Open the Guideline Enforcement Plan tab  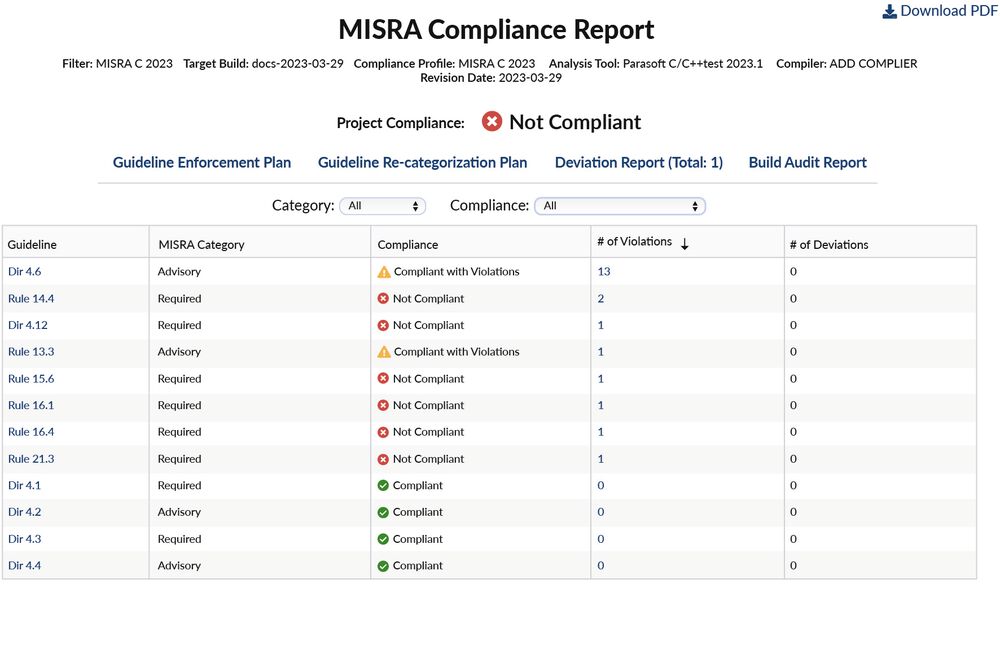click(x=202, y=162)
